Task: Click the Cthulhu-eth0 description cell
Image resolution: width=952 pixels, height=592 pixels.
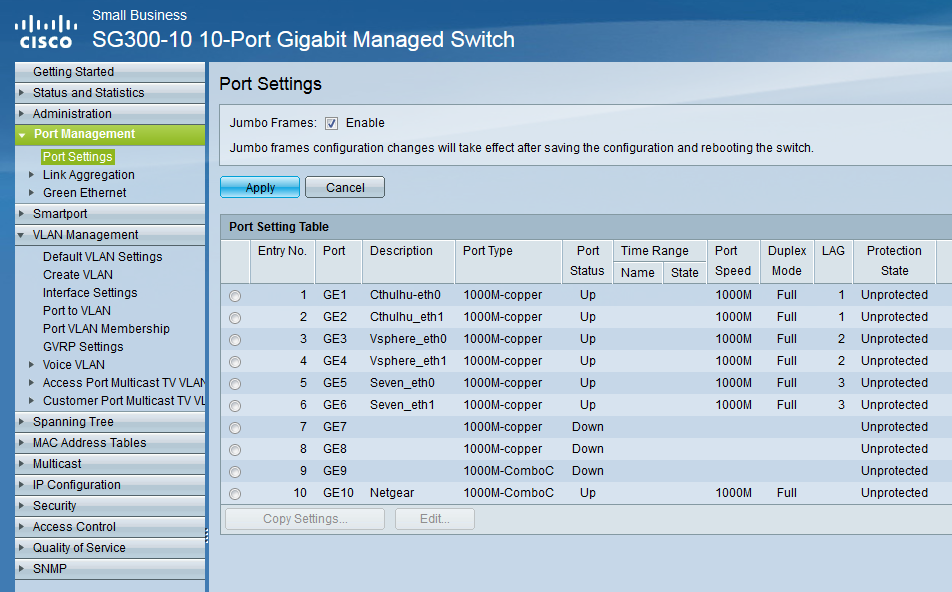Action: 406,295
